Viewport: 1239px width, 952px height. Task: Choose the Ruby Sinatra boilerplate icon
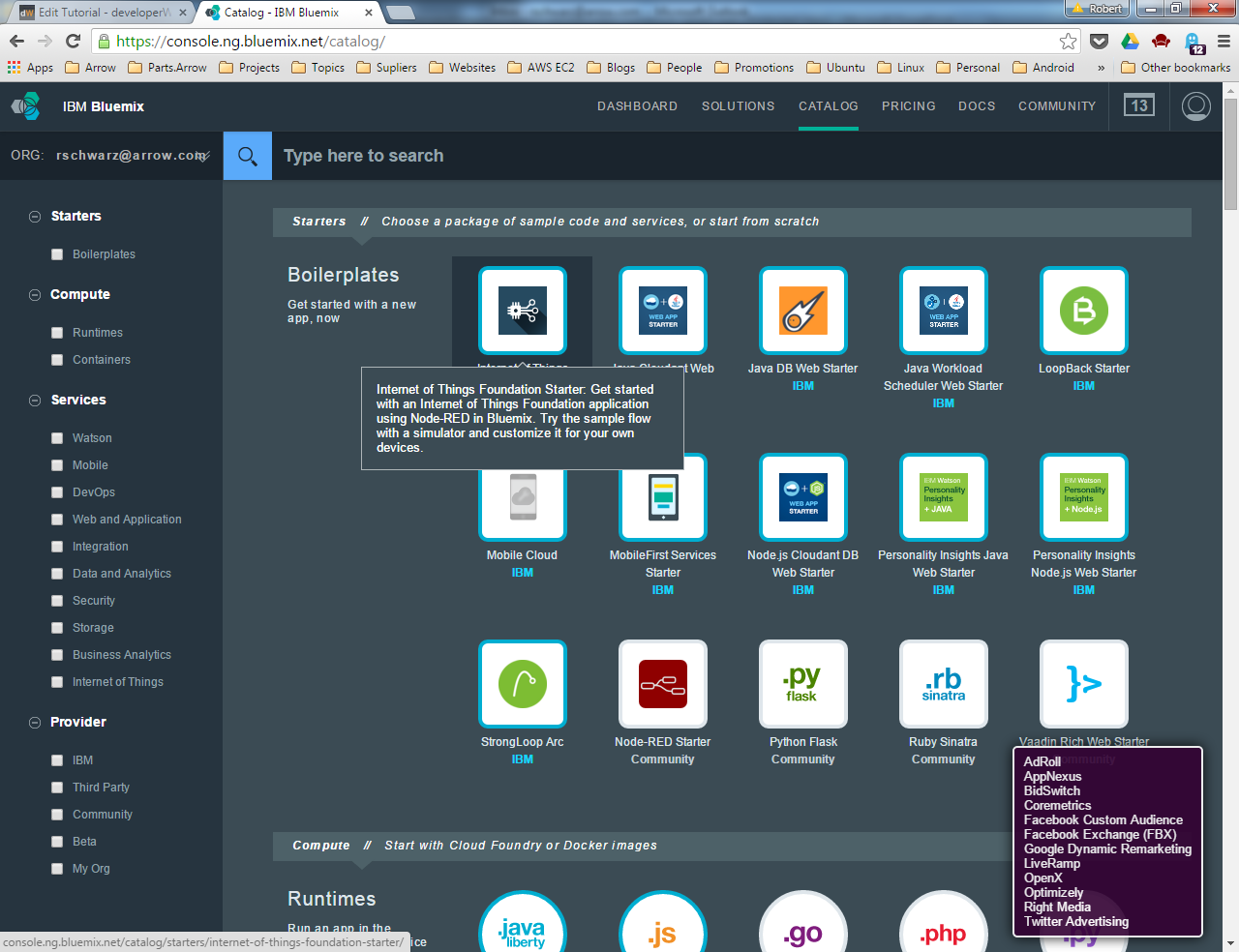click(944, 684)
